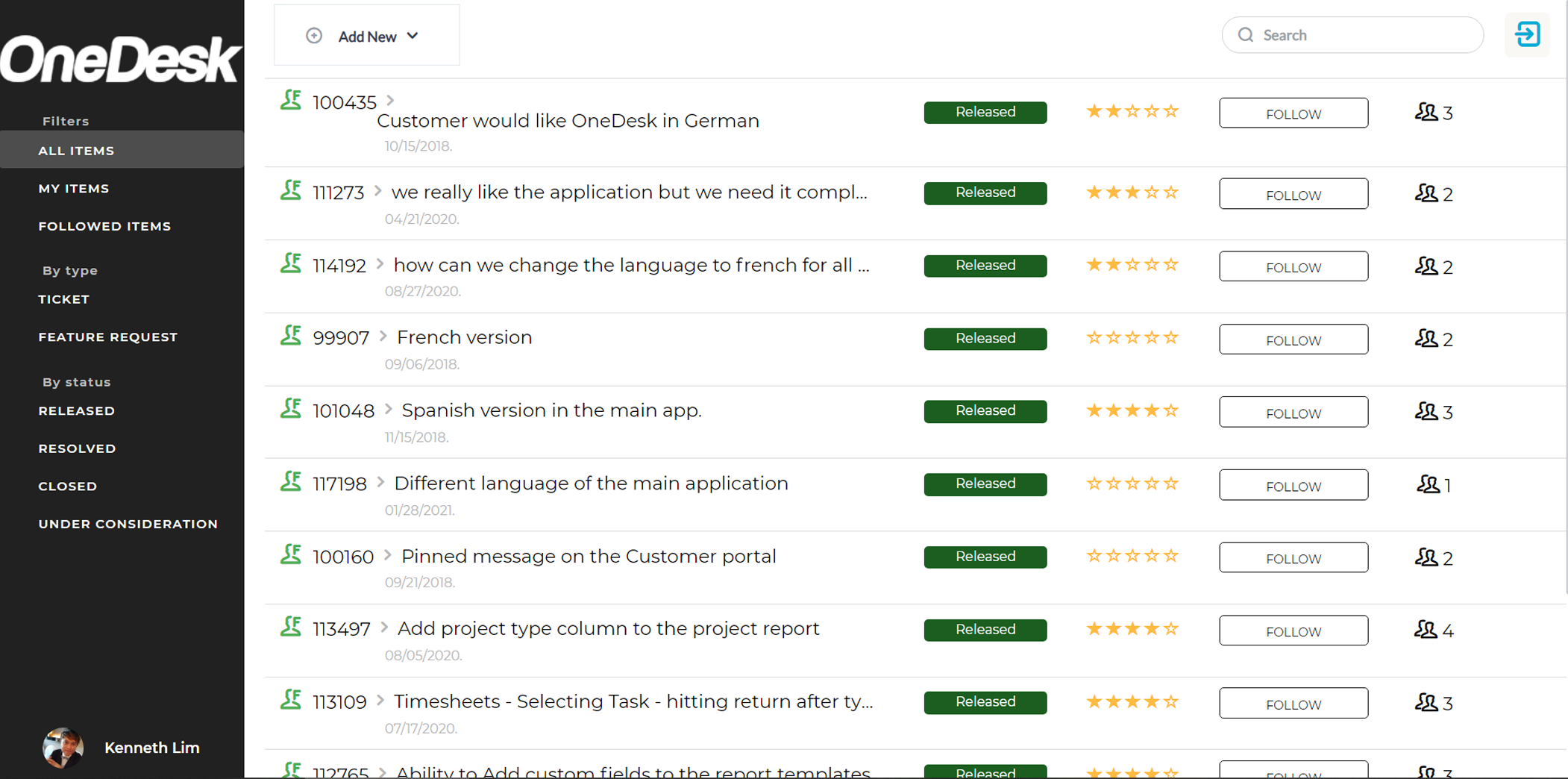Click feature request icon for item 100160
Viewport: 1568px width, 779px height.
291,554
